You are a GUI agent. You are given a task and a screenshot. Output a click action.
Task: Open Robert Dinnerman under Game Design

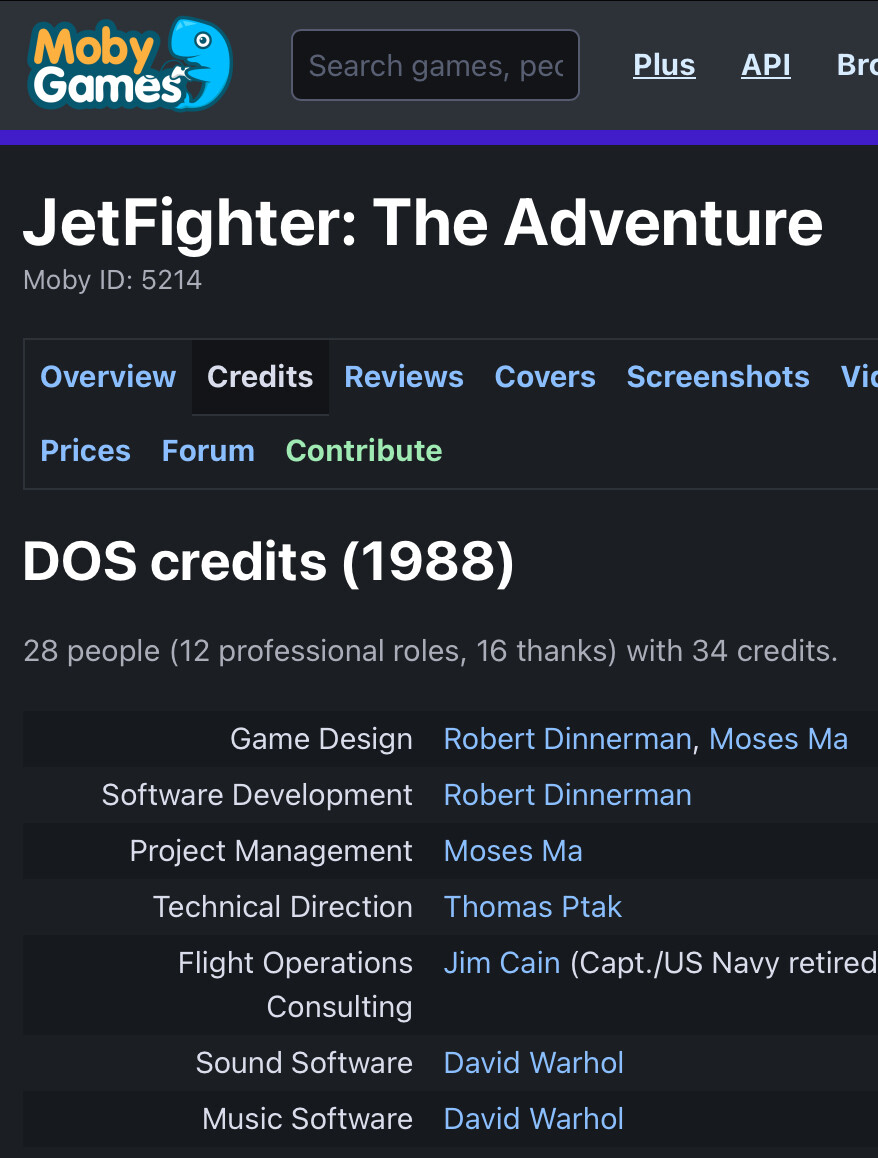point(567,739)
